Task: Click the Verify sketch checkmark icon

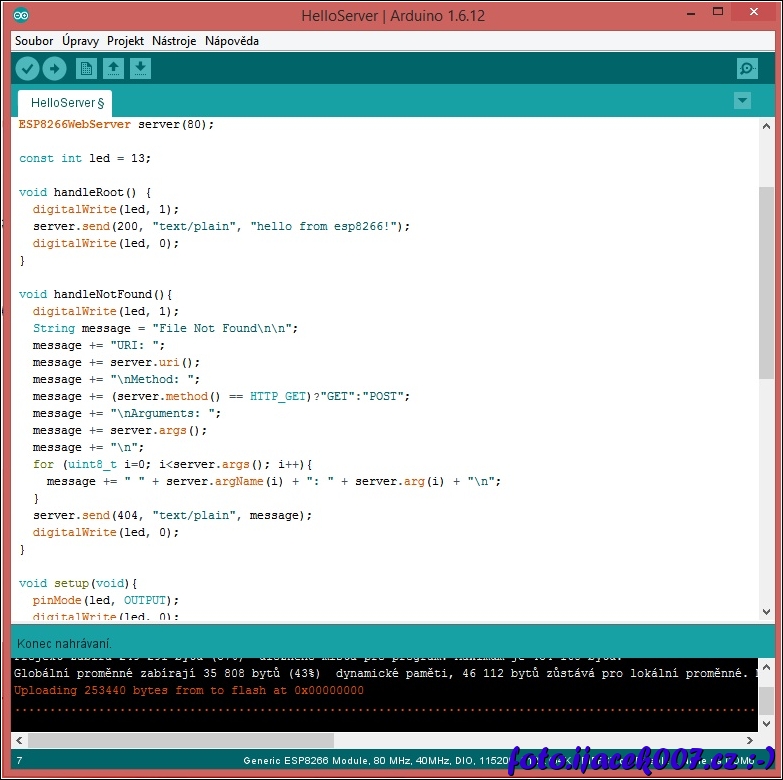Action: click(27, 68)
